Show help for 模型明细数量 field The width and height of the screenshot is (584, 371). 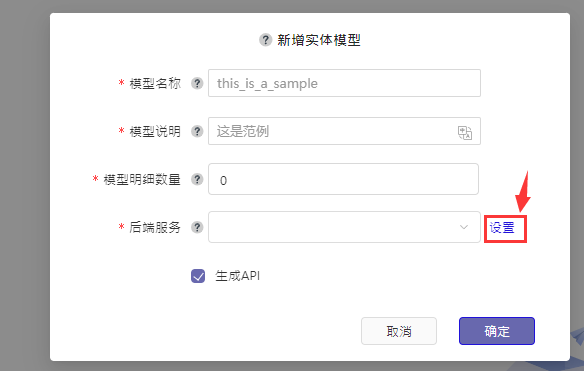[x=197, y=179]
